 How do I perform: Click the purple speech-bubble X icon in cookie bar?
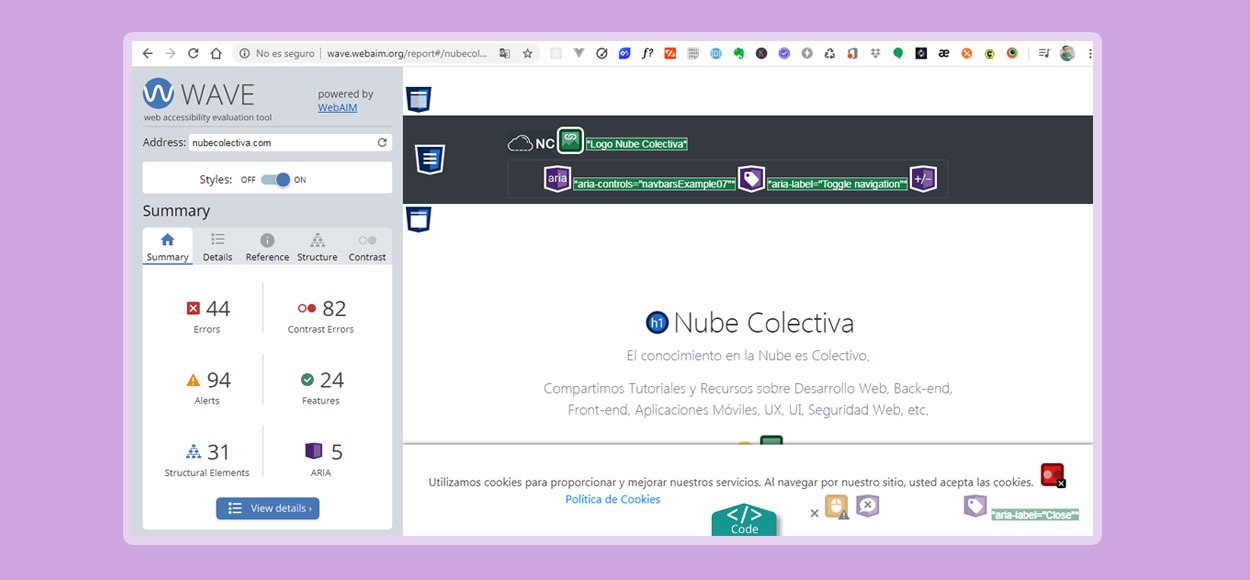tap(868, 506)
